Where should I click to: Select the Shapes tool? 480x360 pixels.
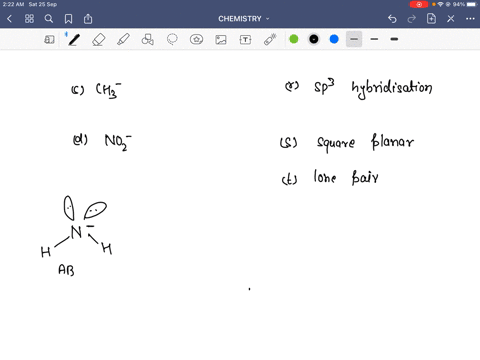click(147, 39)
